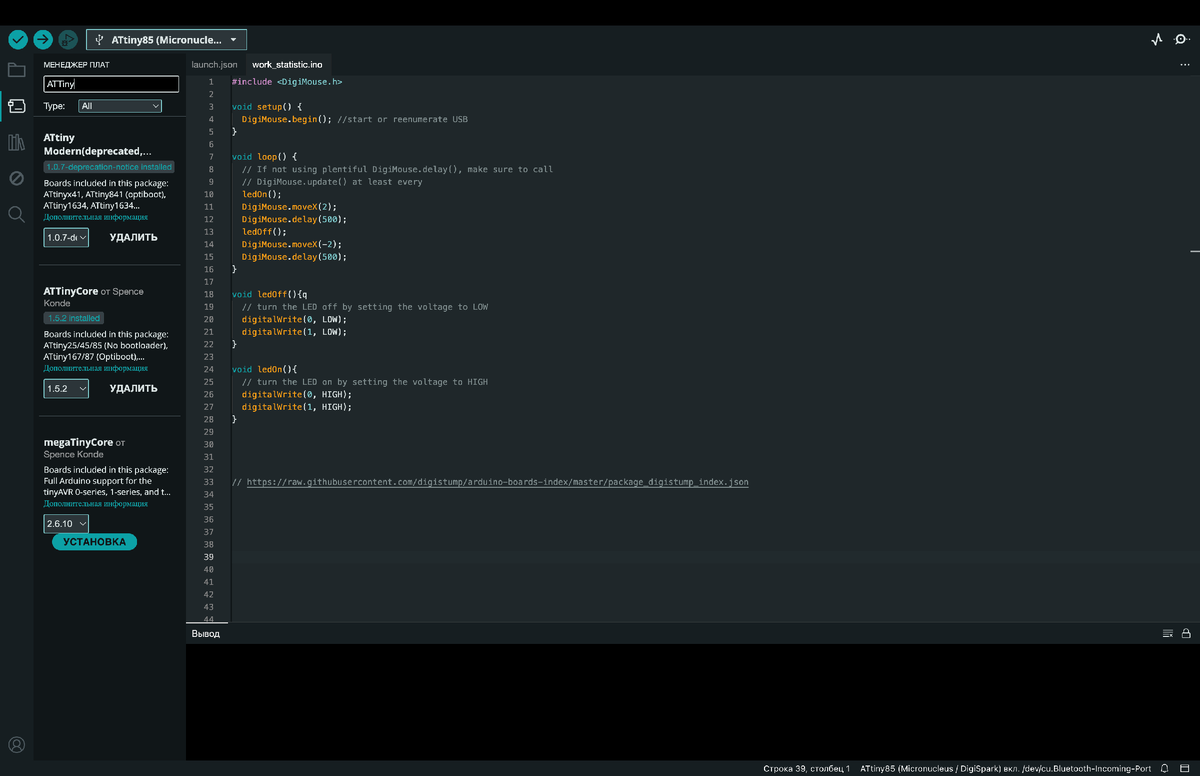Toggle output scroll lock padlock icon
This screenshot has height=776, width=1200.
1186,633
